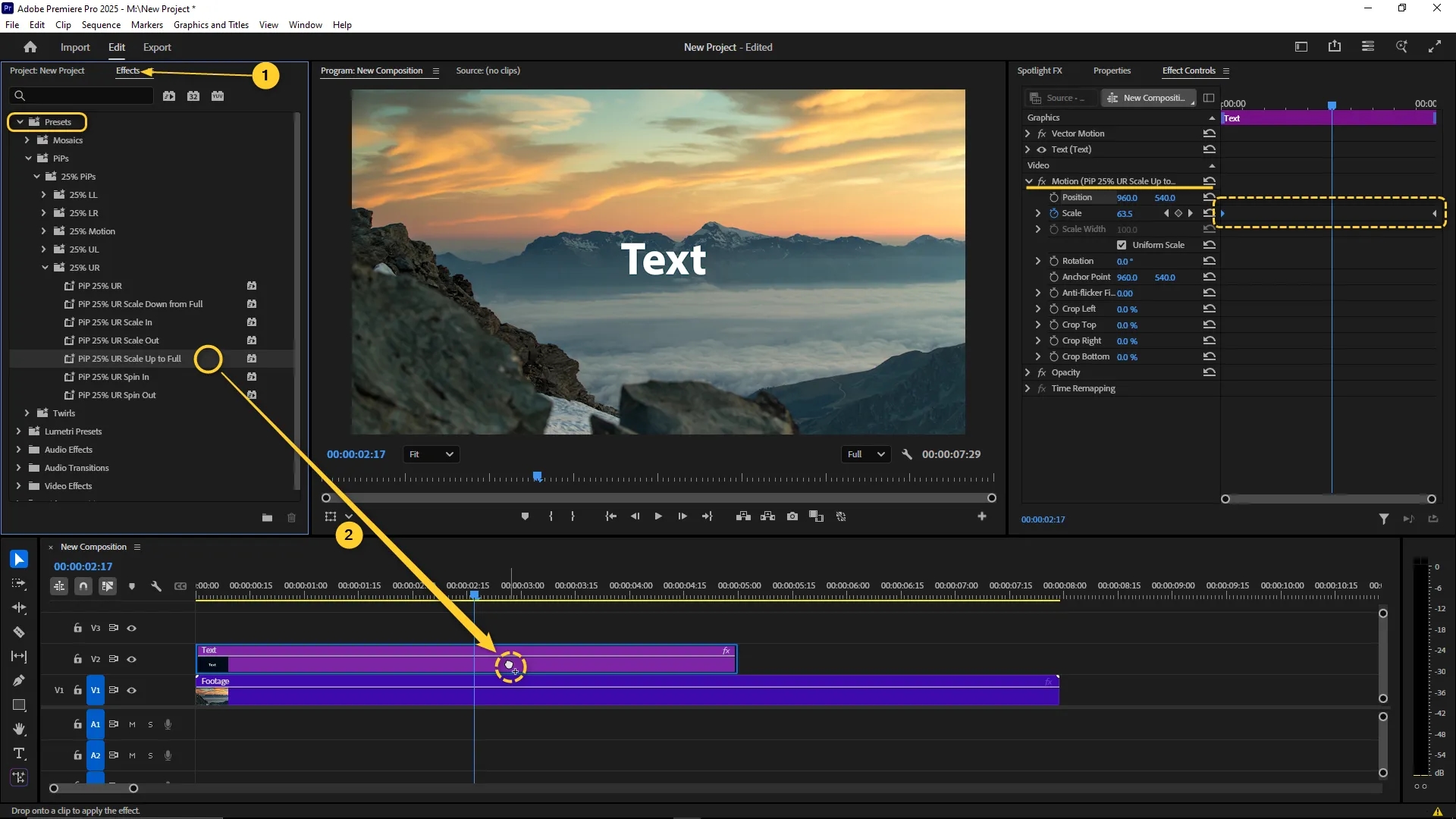The image size is (1456, 819).
Task: Toggle linked selection in timeline
Action: (x=108, y=586)
